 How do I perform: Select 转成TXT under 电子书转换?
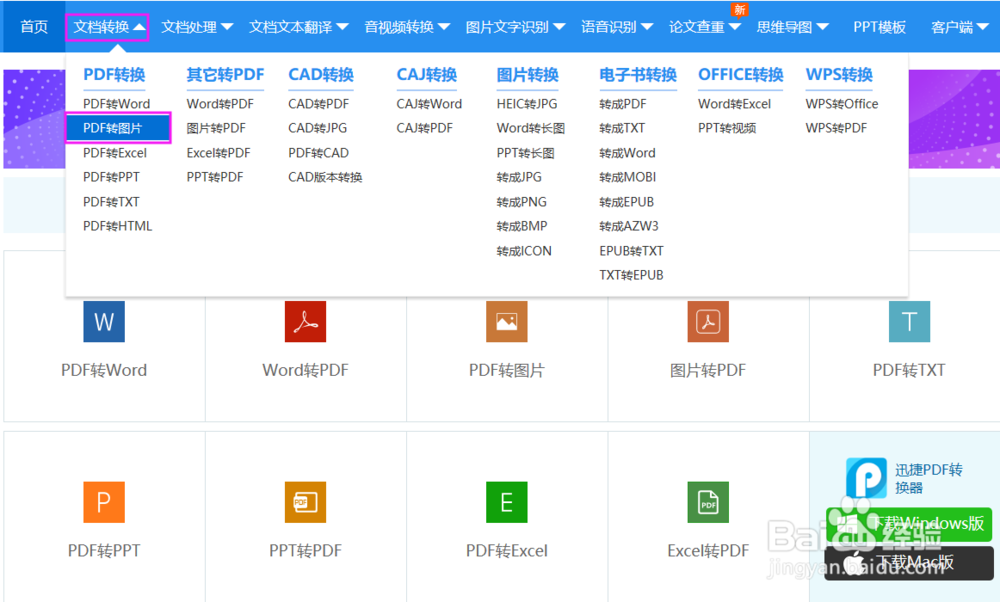click(x=622, y=128)
